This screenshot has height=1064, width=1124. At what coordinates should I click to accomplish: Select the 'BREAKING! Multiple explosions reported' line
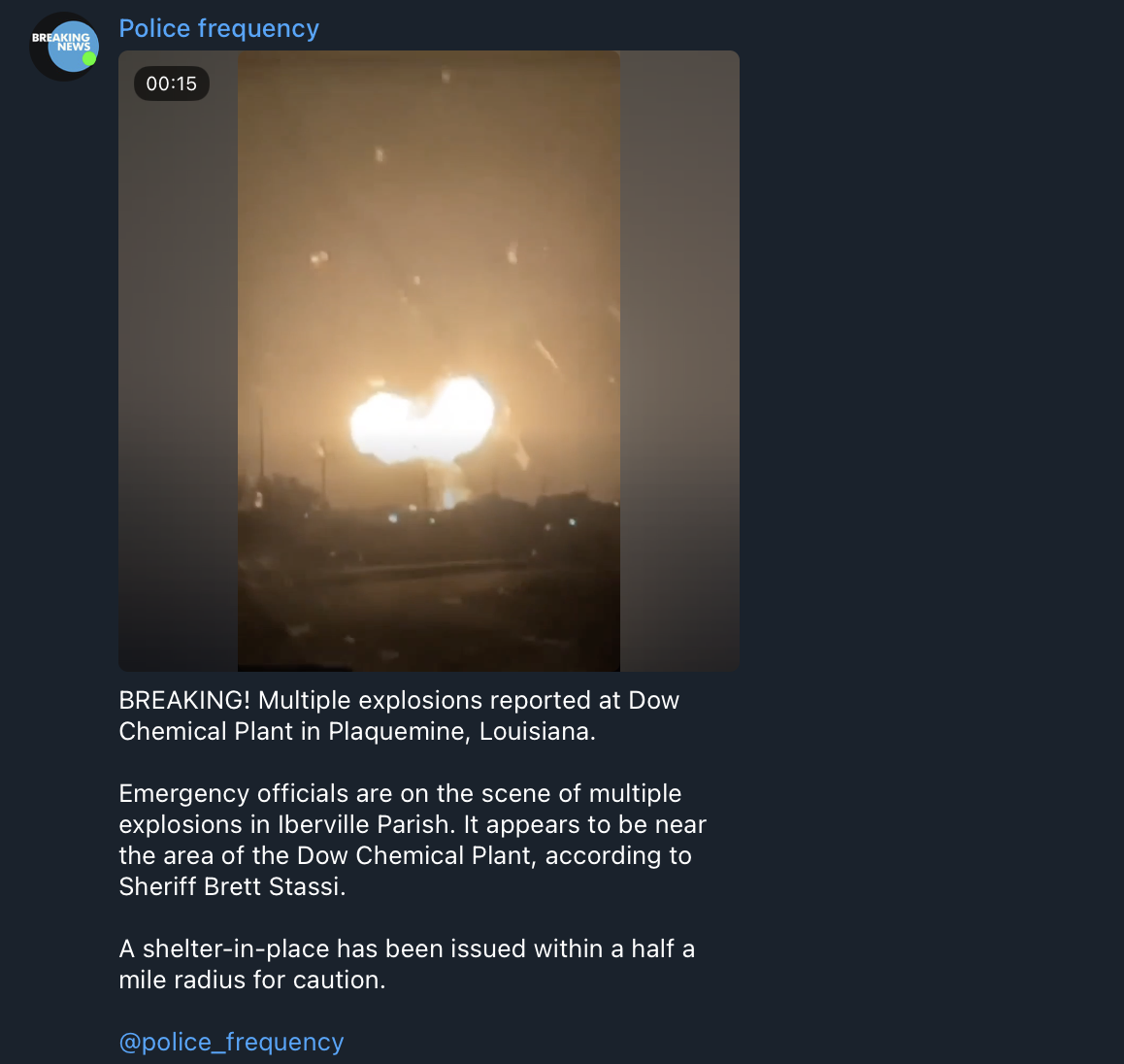click(x=399, y=700)
